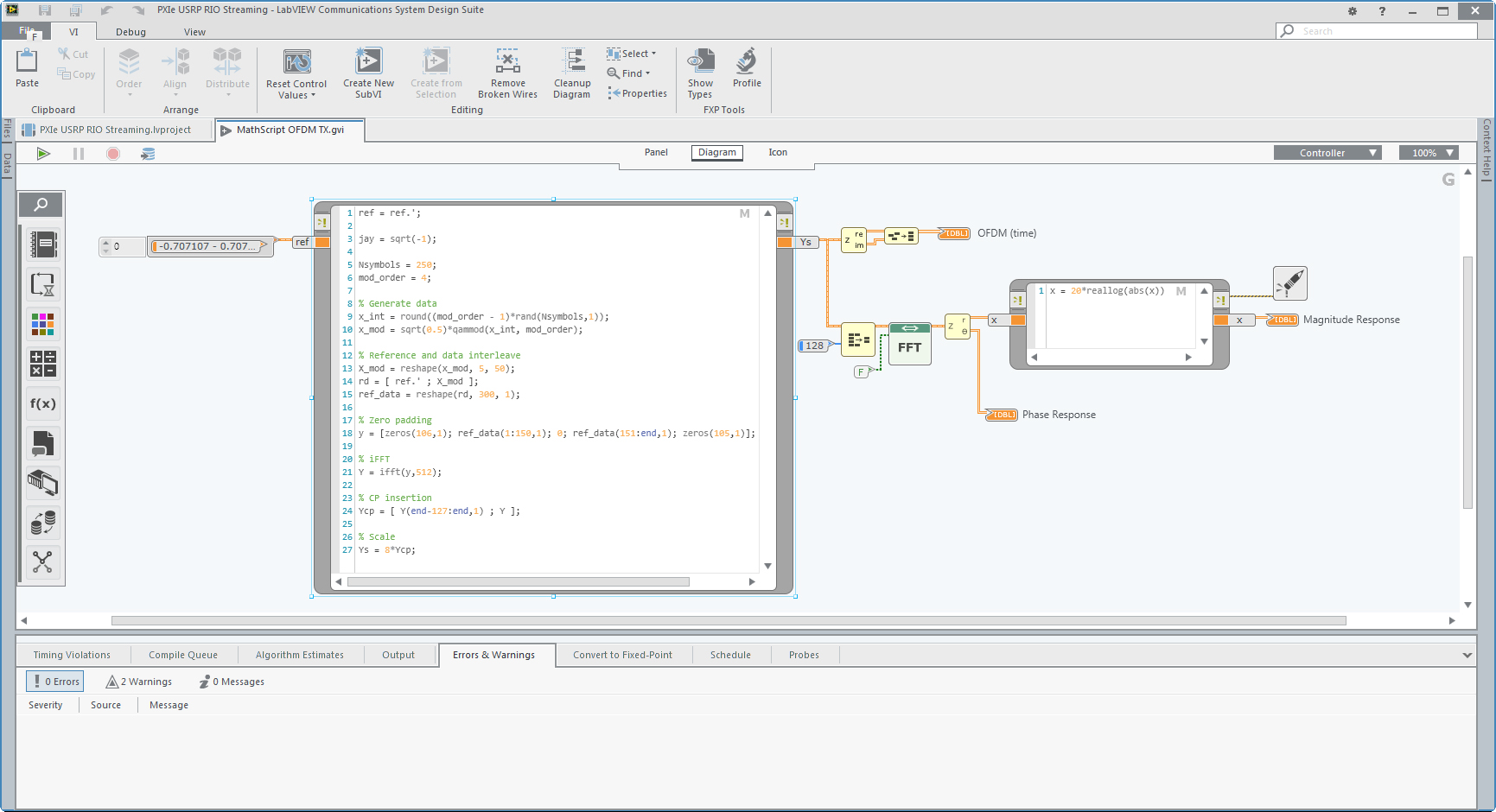This screenshot has width=1496, height=812.
Task: Open the Controller target dropdown
Action: (1327, 153)
